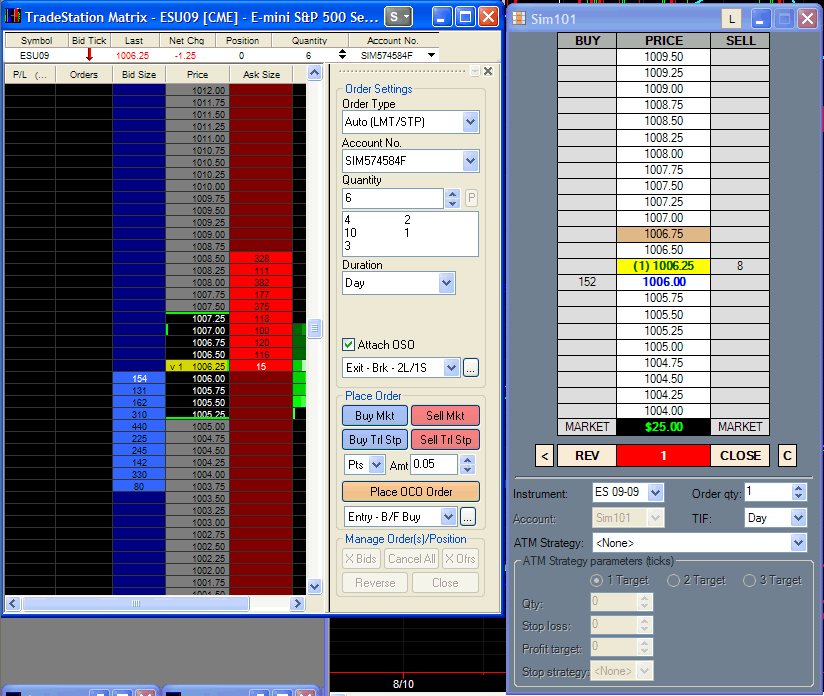Open Exit - Brk - 2L/1S dropdown

(451, 368)
